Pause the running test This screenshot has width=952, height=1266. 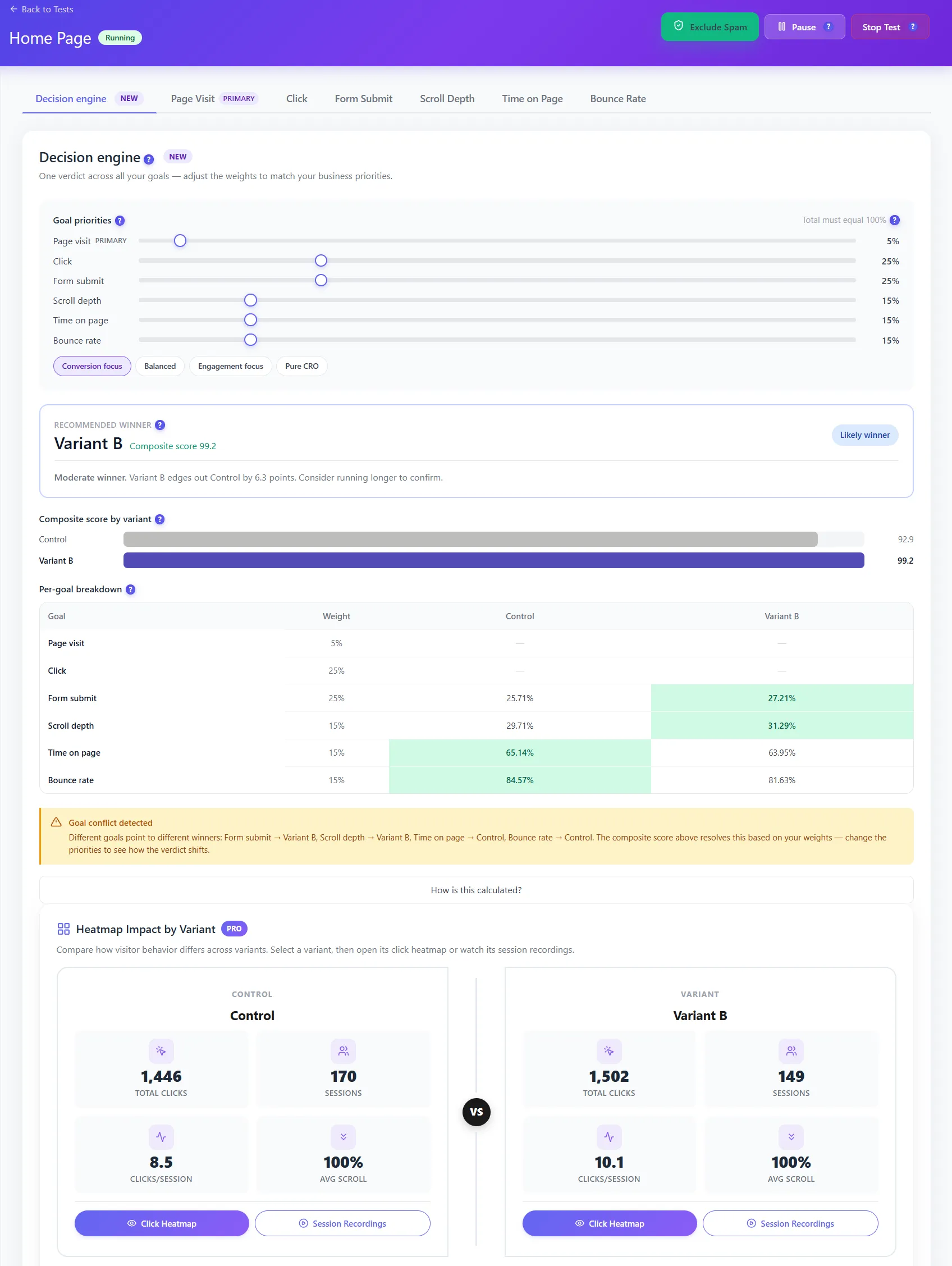point(804,27)
